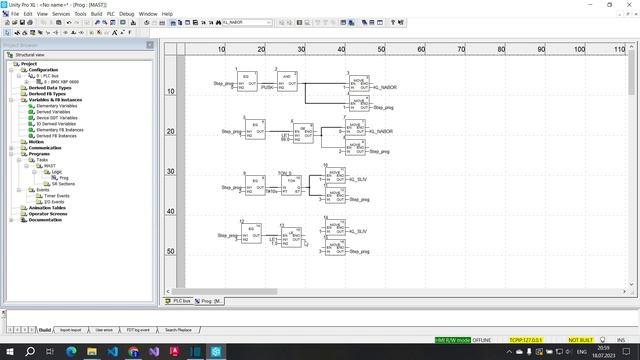This screenshot has height=360, width=640.
Task: Select Derived Data Types in tree
Action: (x=50, y=88)
